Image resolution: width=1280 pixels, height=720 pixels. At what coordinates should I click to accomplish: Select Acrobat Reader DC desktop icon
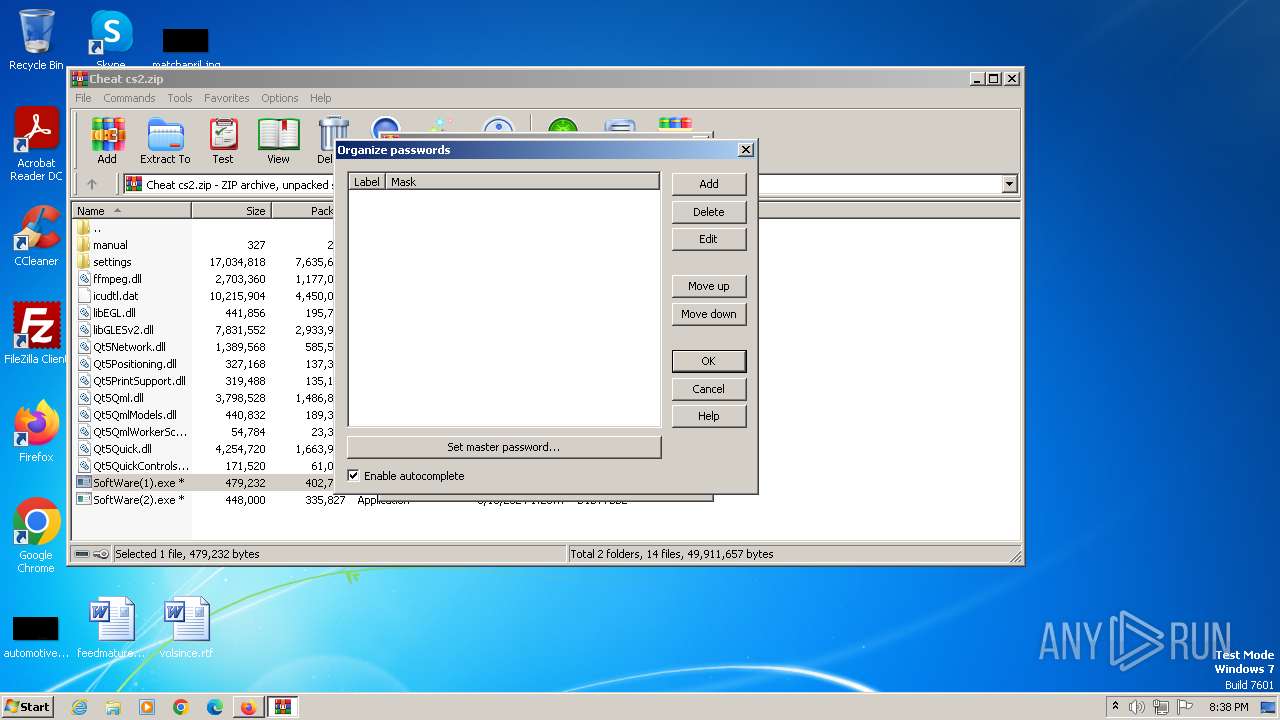[36, 145]
